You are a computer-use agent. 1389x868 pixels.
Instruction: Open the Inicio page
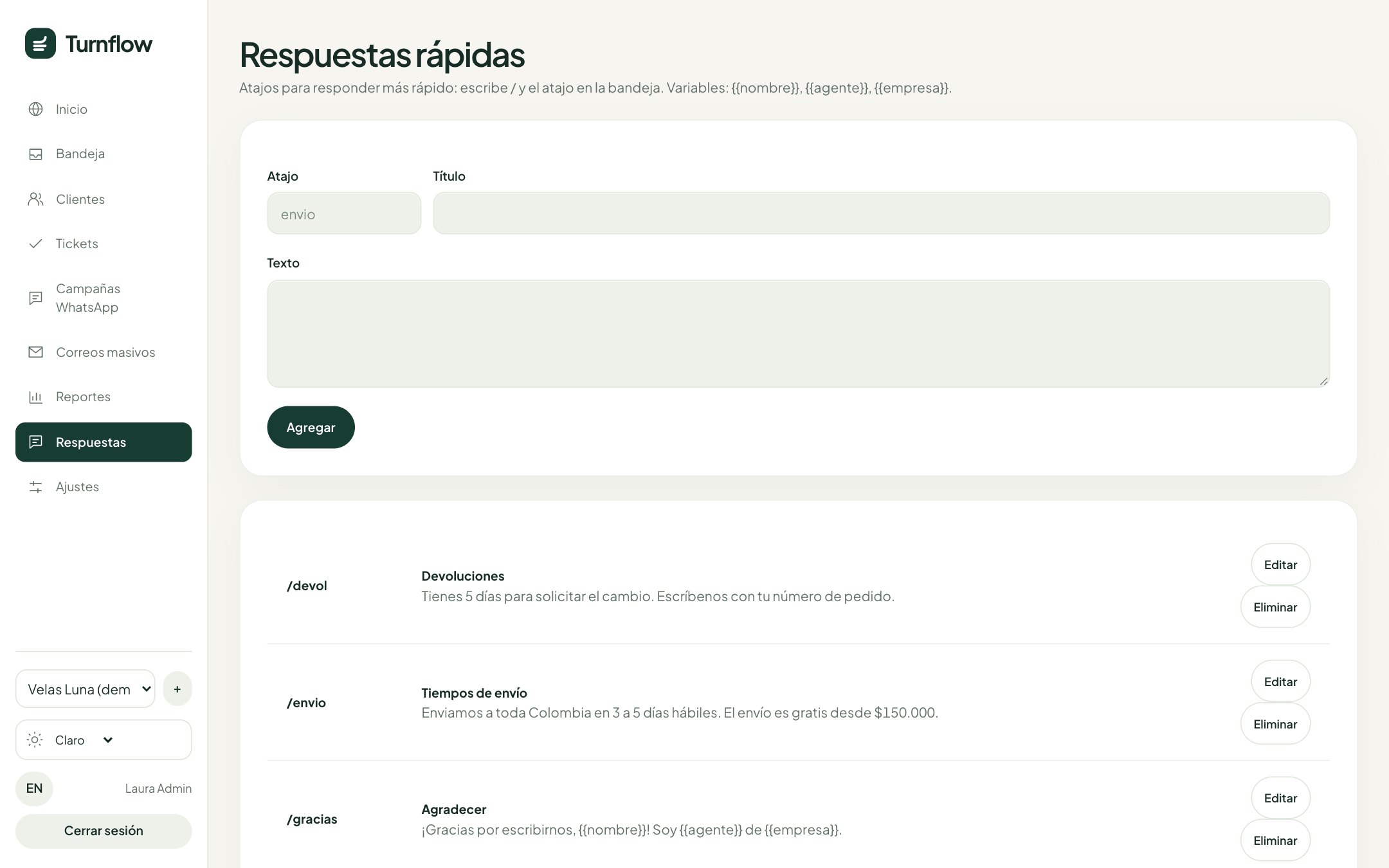(x=104, y=109)
